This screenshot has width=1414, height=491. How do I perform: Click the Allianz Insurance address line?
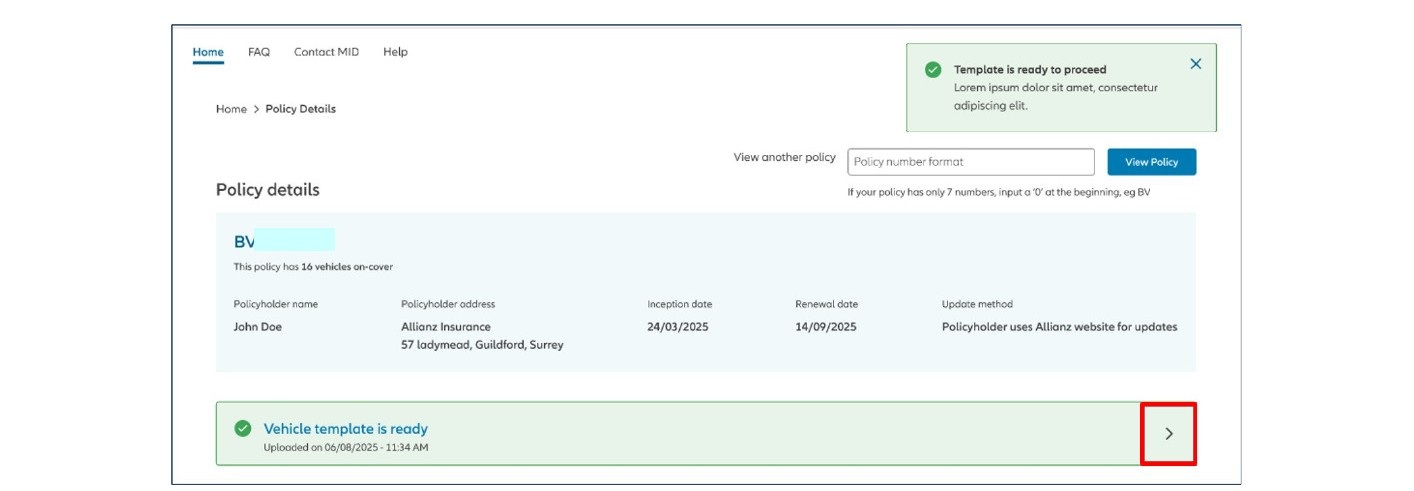click(x=446, y=327)
